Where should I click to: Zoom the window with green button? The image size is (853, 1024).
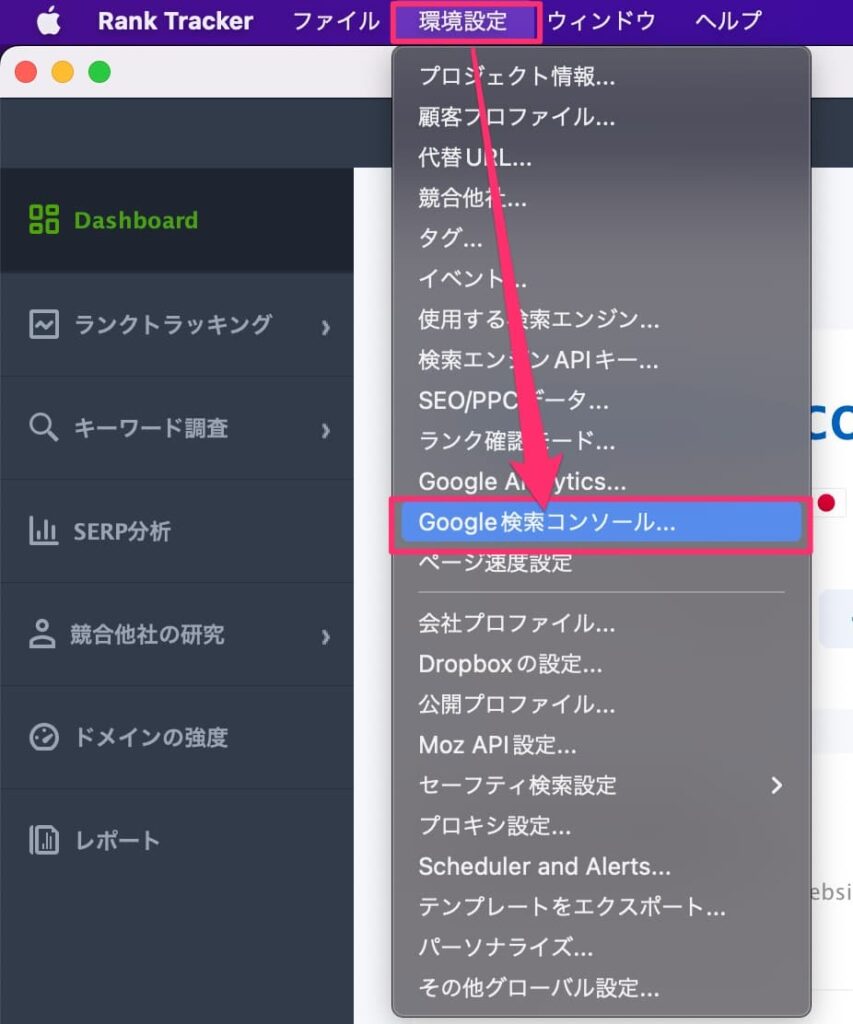[99, 71]
